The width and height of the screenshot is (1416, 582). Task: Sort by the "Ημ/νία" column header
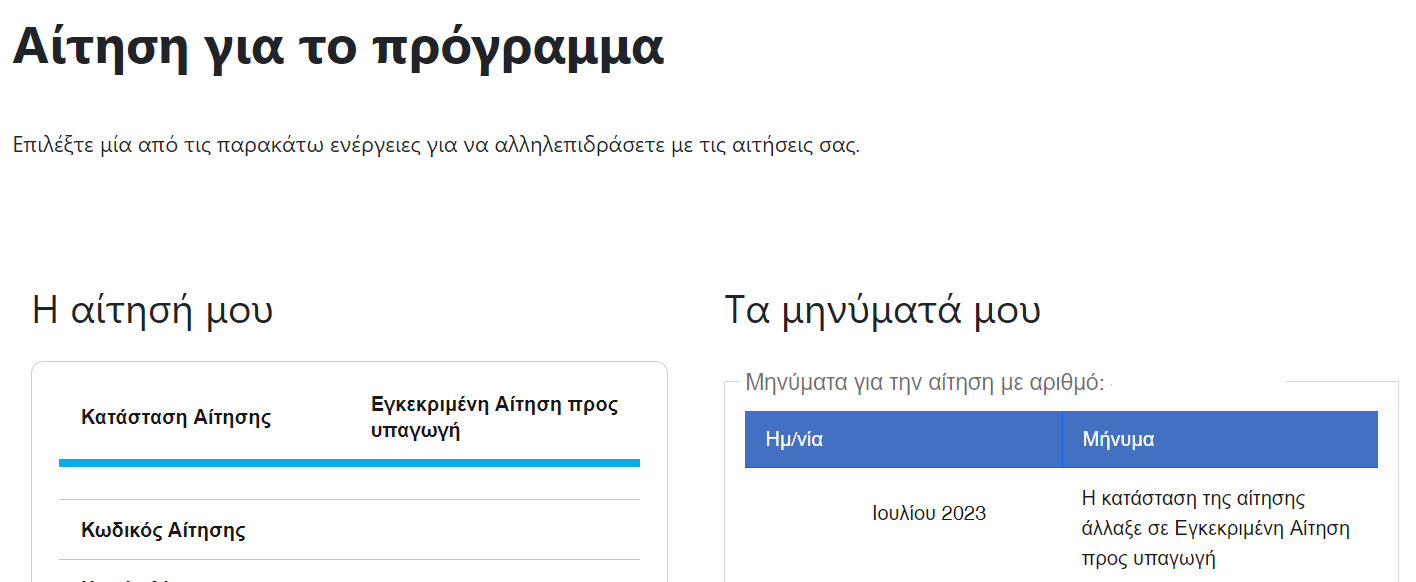[x=903, y=439]
